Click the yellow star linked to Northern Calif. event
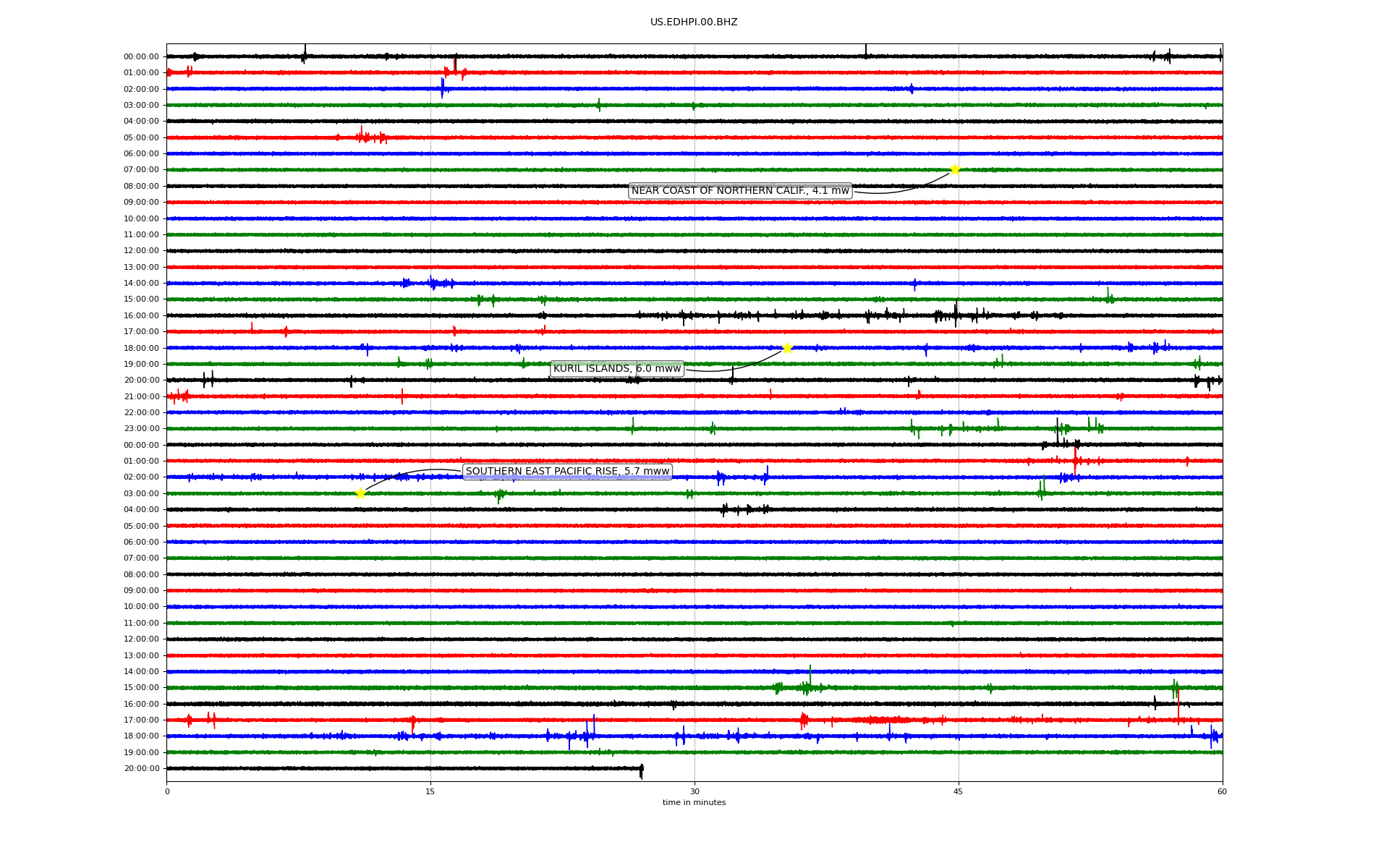 (955, 169)
